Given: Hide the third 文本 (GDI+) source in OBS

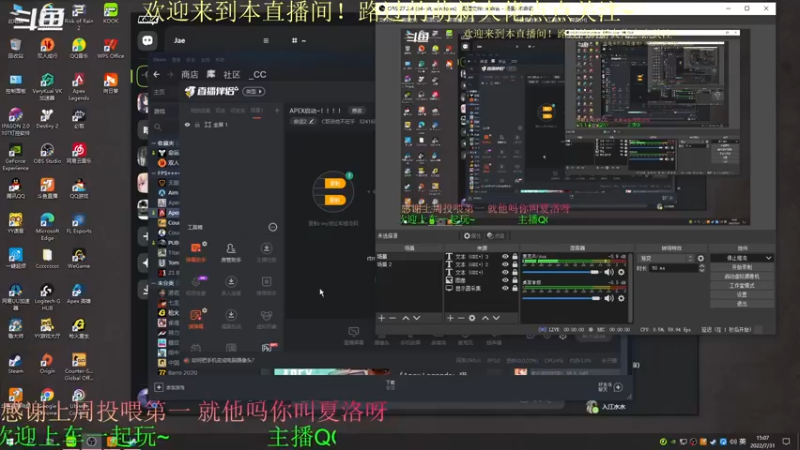Looking at the screenshot, I should [x=505, y=272].
